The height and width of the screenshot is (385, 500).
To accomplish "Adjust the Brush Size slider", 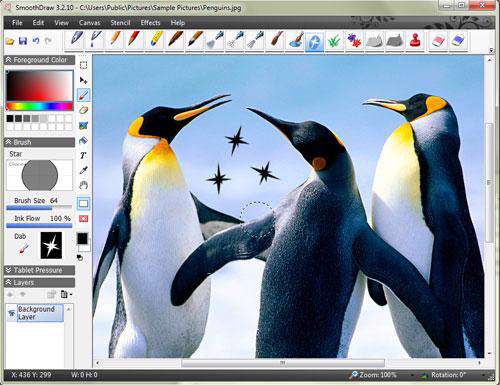I will tap(39, 208).
